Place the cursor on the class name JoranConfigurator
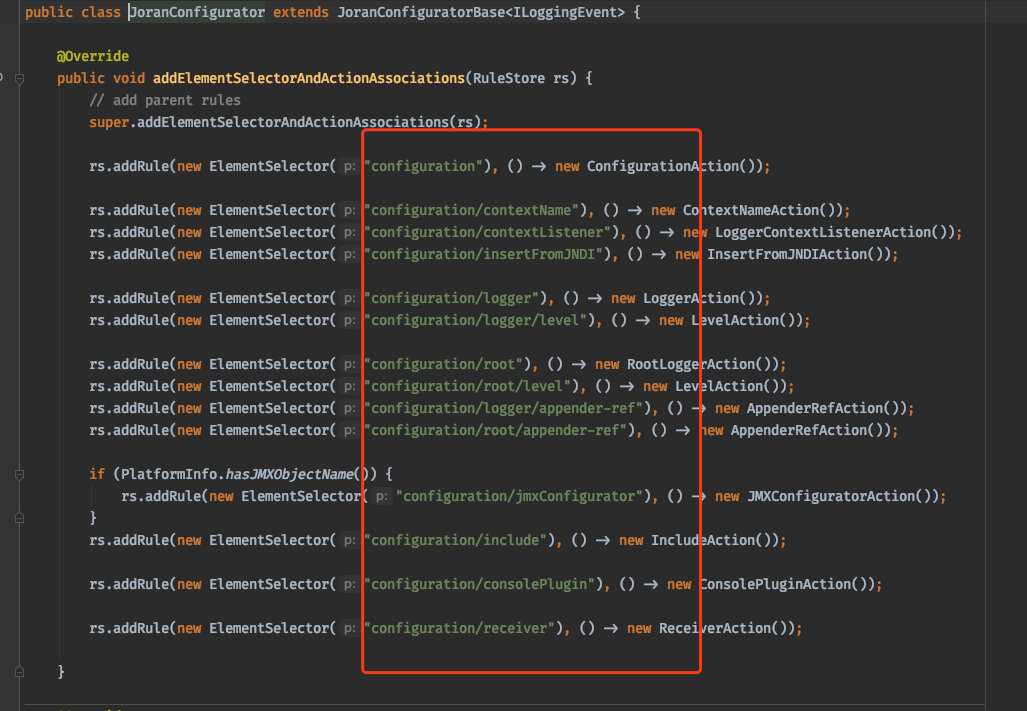 pos(197,12)
